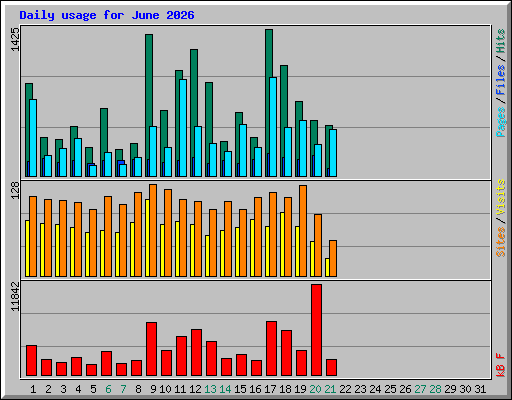Click the red KB bar for day 9
Viewport: 512px width, 400px height.
coord(151,349)
